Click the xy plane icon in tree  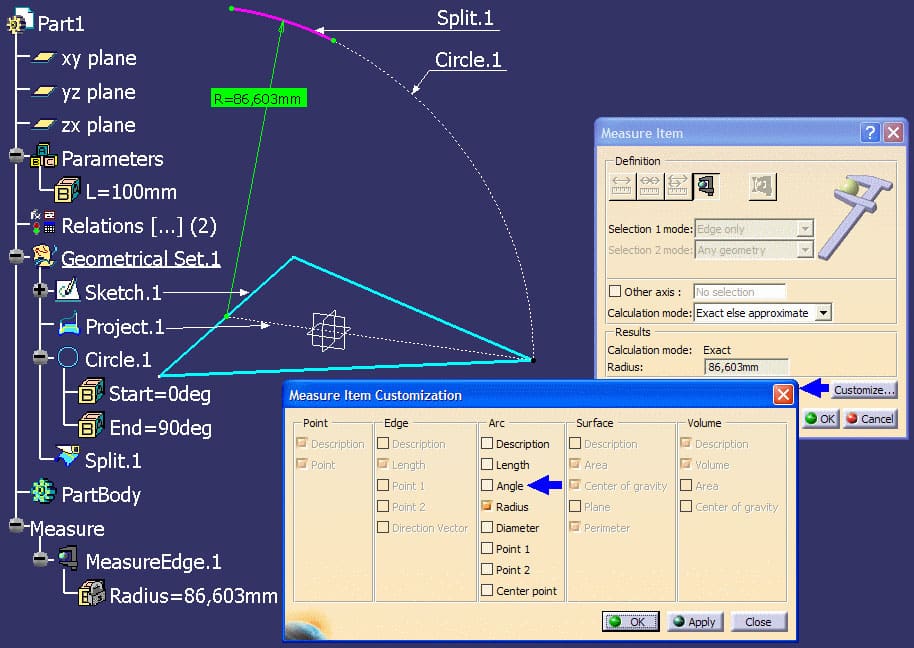(x=44, y=58)
